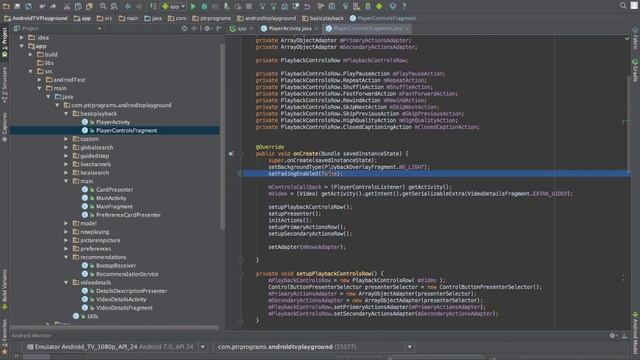Click the navigate Forward arrow icon
640x360 pixels.
139,6
